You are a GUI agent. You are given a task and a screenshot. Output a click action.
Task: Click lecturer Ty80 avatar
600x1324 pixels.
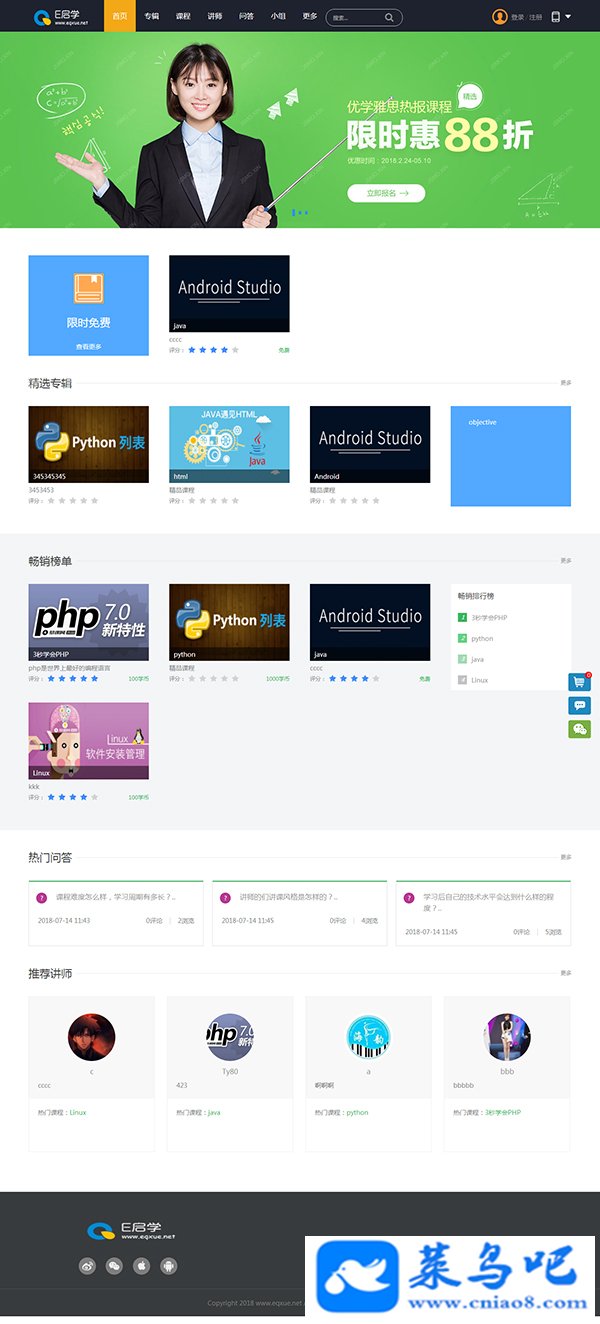click(230, 1038)
